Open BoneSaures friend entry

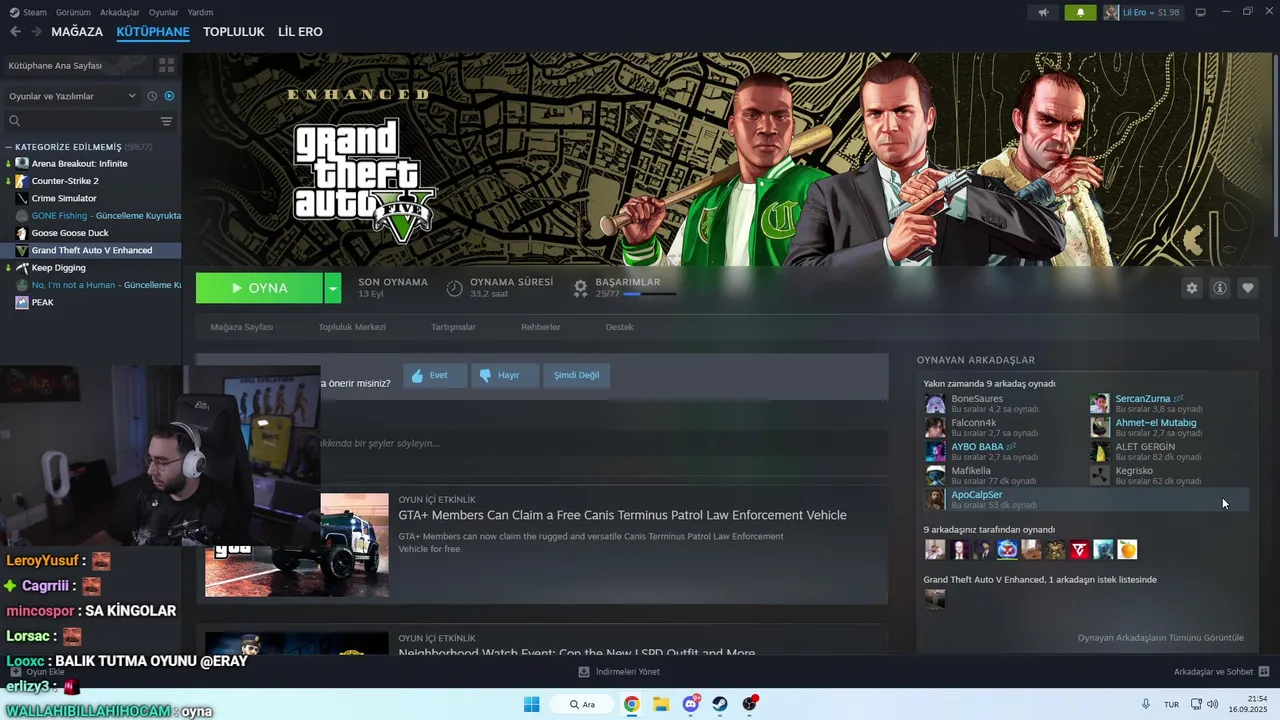[x=1003, y=403]
